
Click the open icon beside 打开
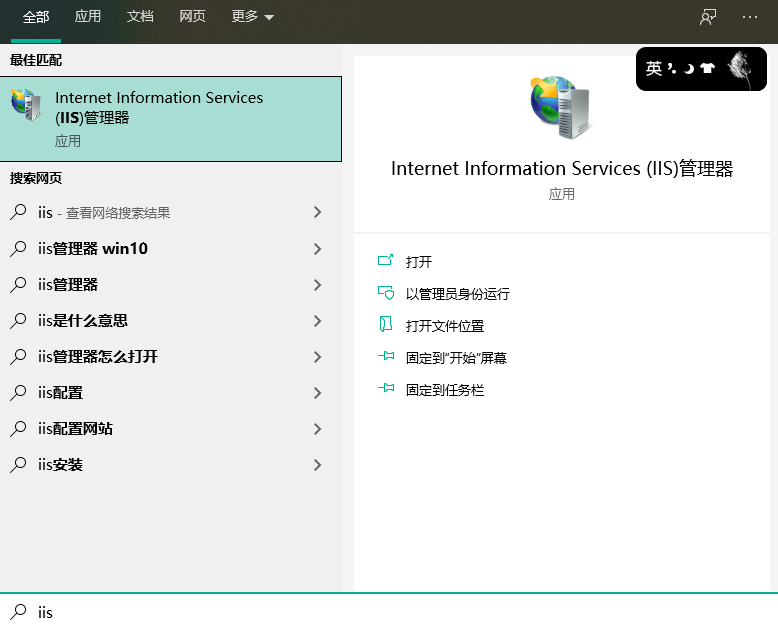click(386, 260)
